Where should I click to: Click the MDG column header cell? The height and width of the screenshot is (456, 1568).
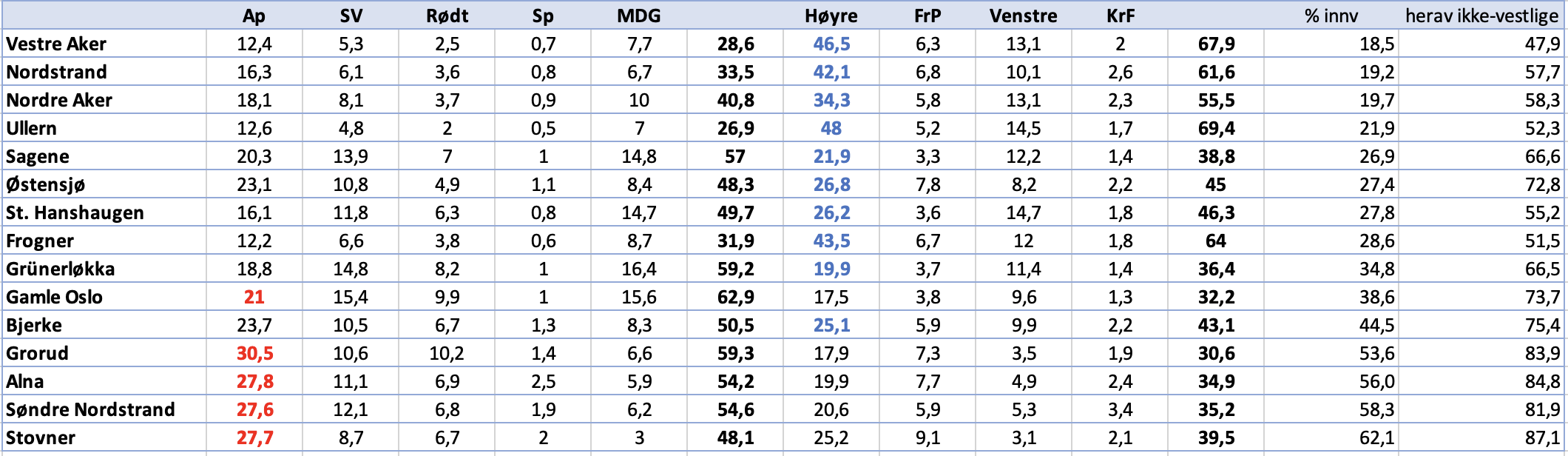click(x=638, y=16)
